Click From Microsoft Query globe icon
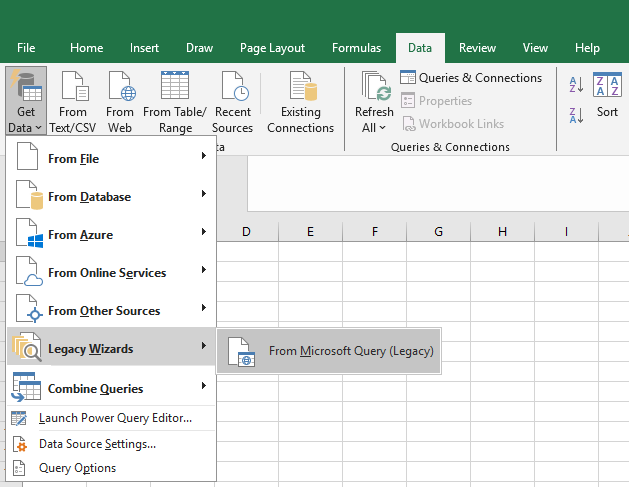 coord(242,352)
